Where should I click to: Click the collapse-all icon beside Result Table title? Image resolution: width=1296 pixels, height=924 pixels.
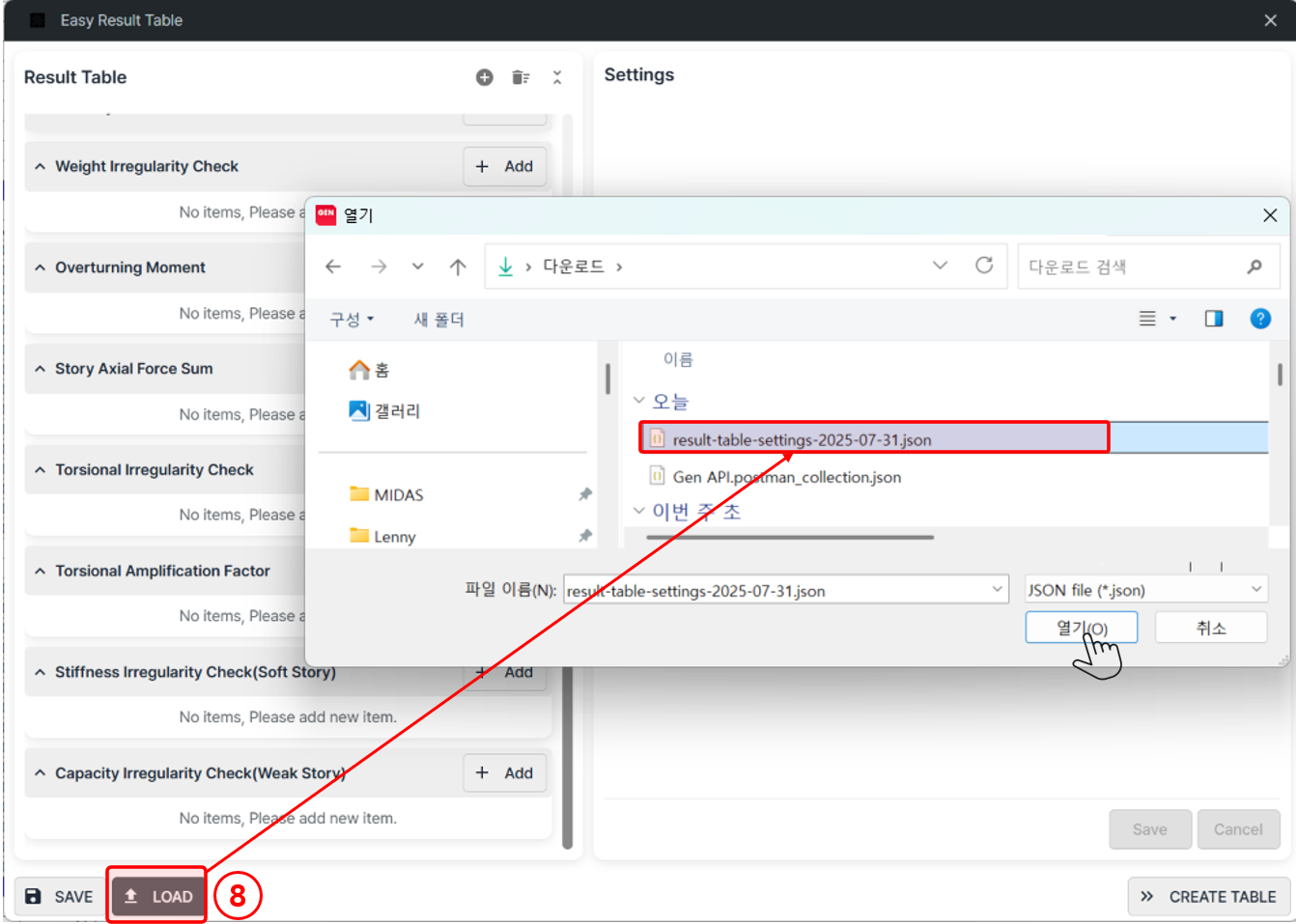557,77
